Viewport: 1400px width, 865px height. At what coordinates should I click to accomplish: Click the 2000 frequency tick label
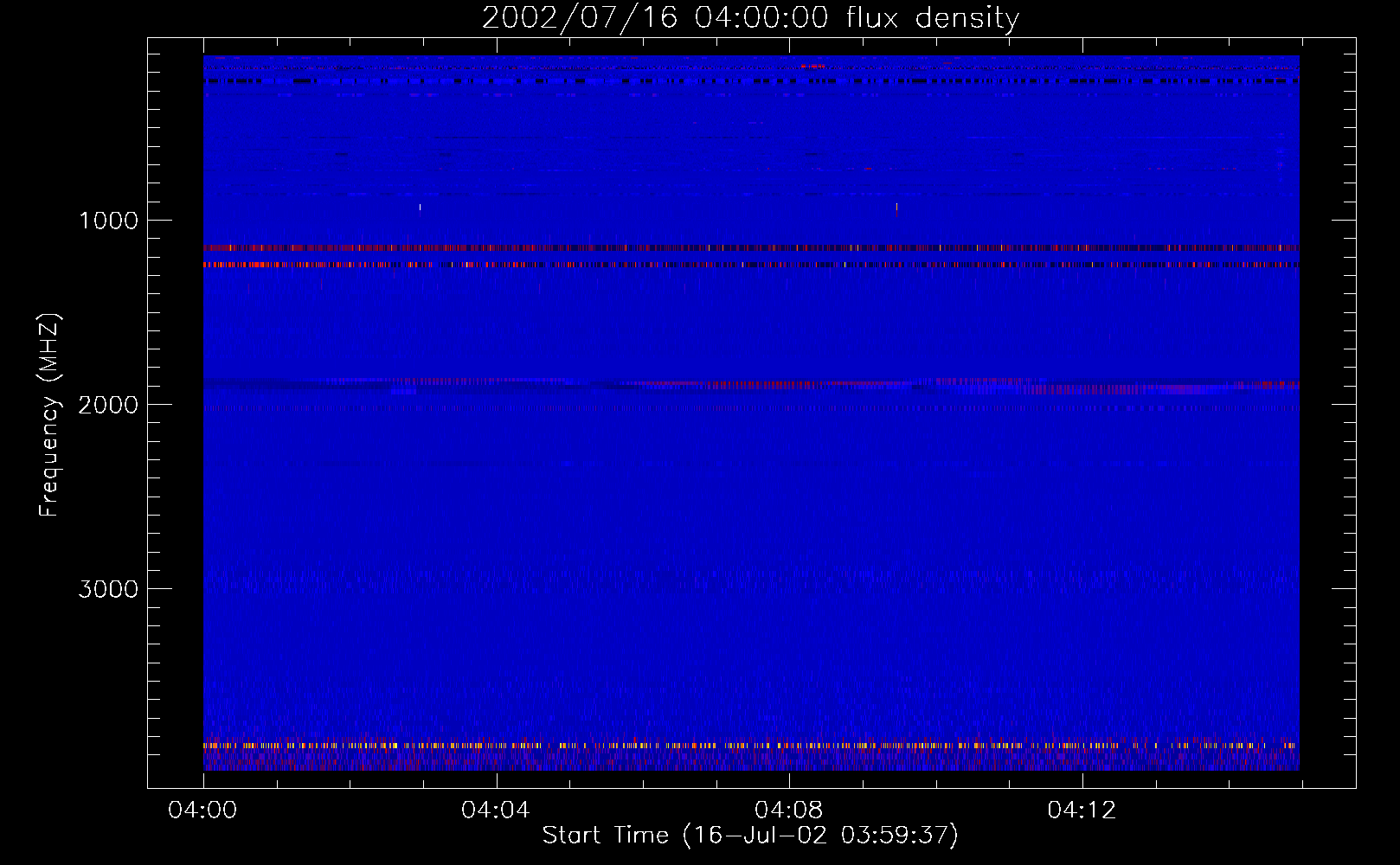[x=108, y=405]
